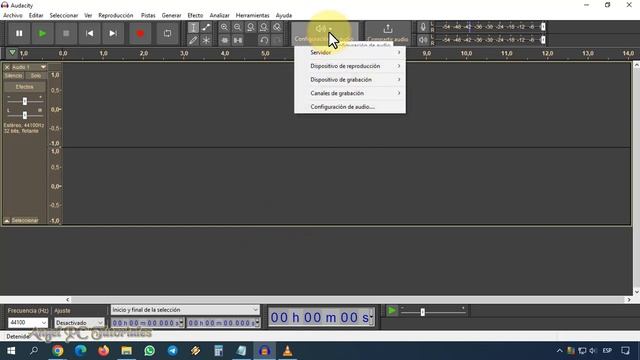This screenshot has width=640, height=360.
Task: Select the Envelope tool
Action: coord(206,27)
